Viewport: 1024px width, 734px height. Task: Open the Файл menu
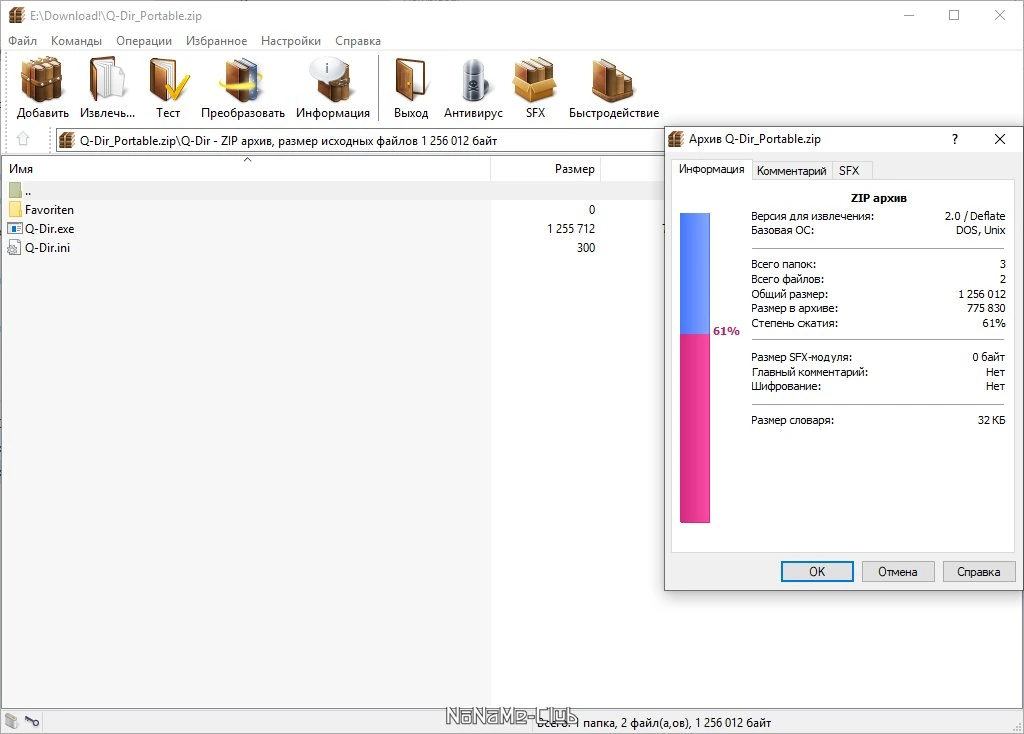22,40
